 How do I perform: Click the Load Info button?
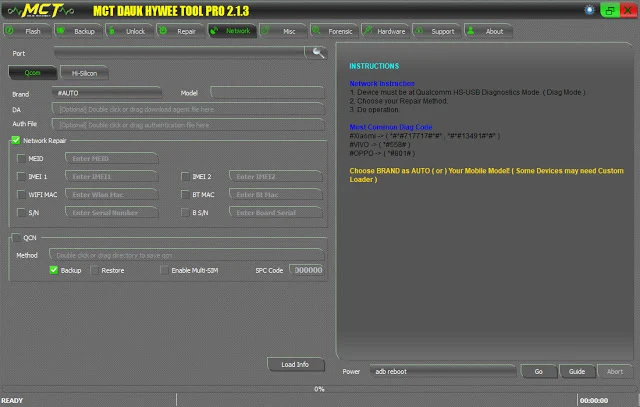tap(296, 364)
